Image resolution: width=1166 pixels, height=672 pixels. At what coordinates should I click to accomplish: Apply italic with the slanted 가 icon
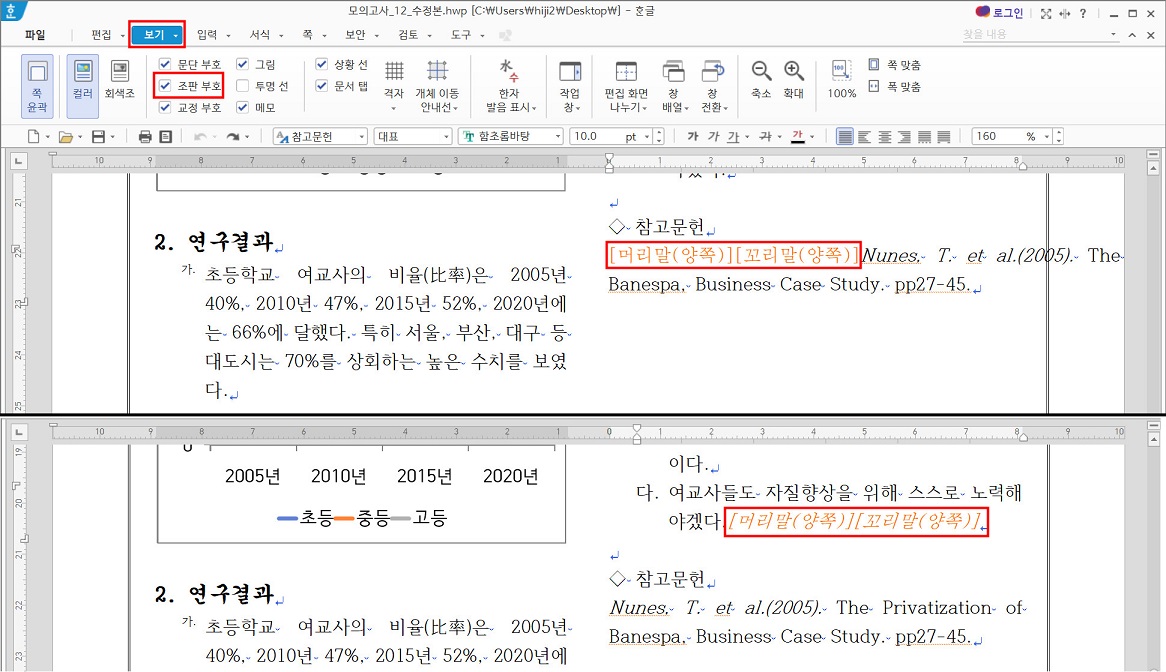pos(713,137)
